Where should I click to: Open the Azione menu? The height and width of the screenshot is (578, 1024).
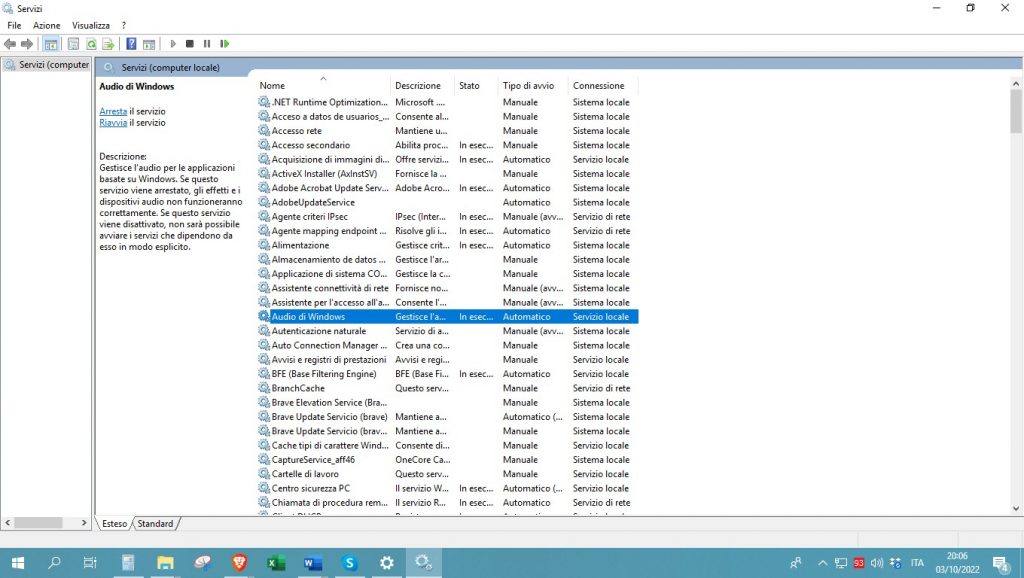tap(46, 25)
